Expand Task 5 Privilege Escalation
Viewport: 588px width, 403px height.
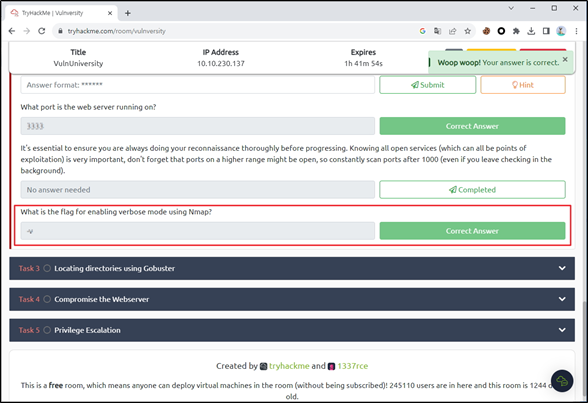click(x=292, y=330)
